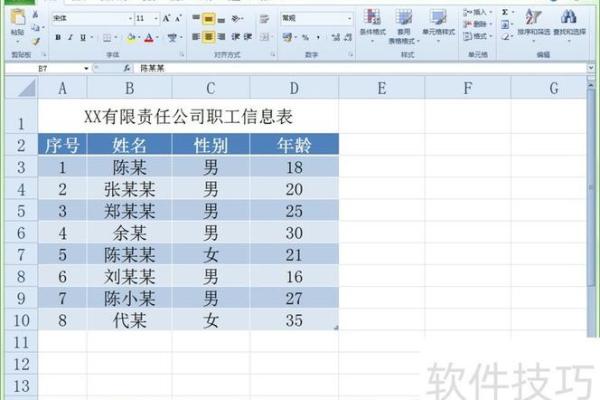Click the Decrease Decimal icon
The height and width of the screenshot is (400, 600).
(x=348, y=38)
